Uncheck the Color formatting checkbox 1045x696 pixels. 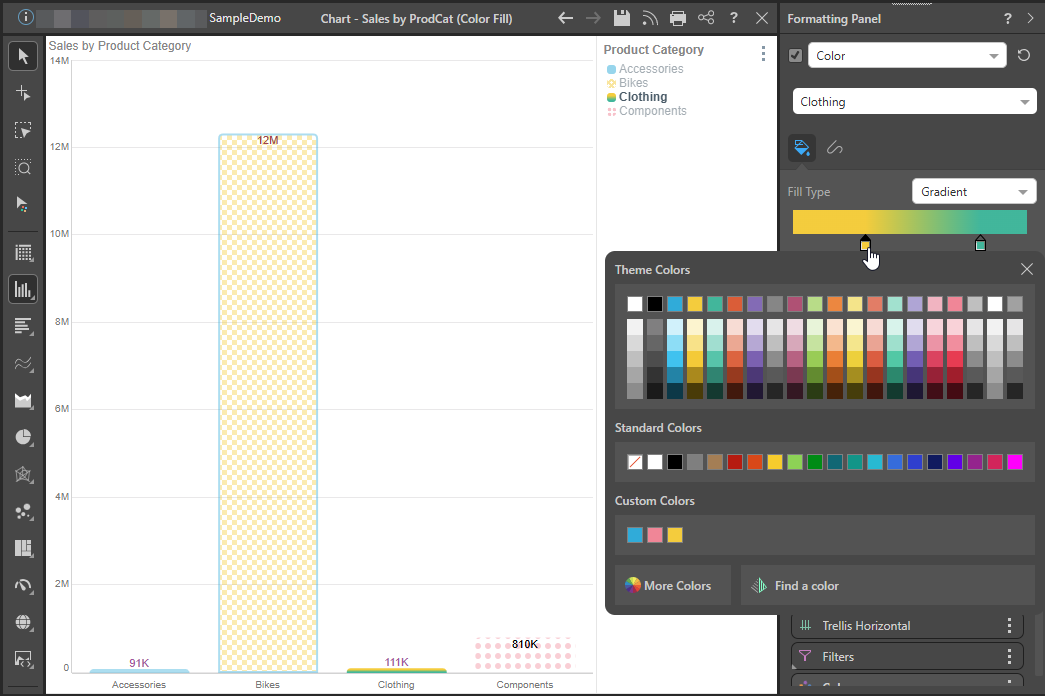(796, 56)
